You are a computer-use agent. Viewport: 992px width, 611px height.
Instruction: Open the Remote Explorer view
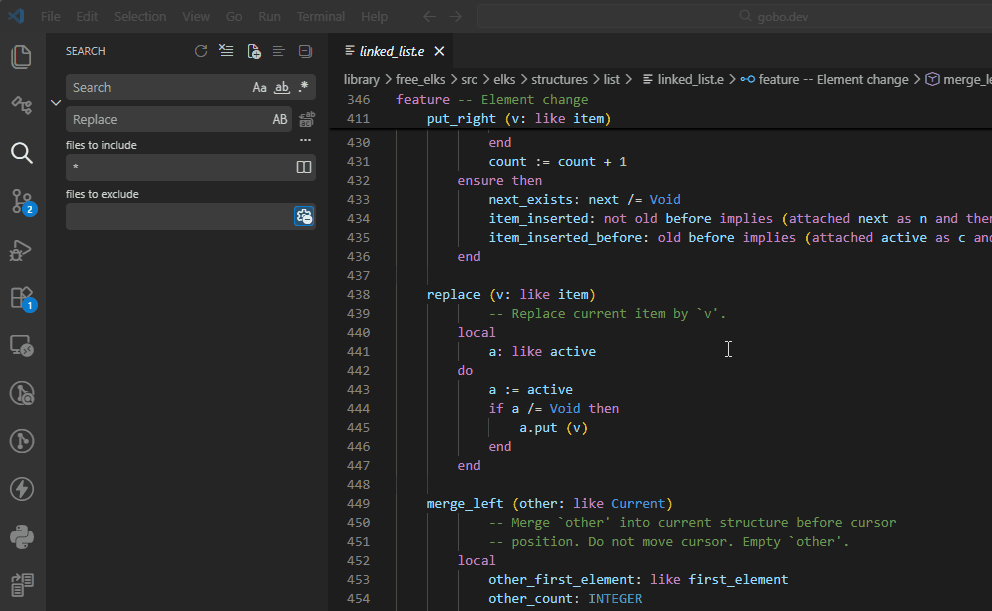click(21, 346)
